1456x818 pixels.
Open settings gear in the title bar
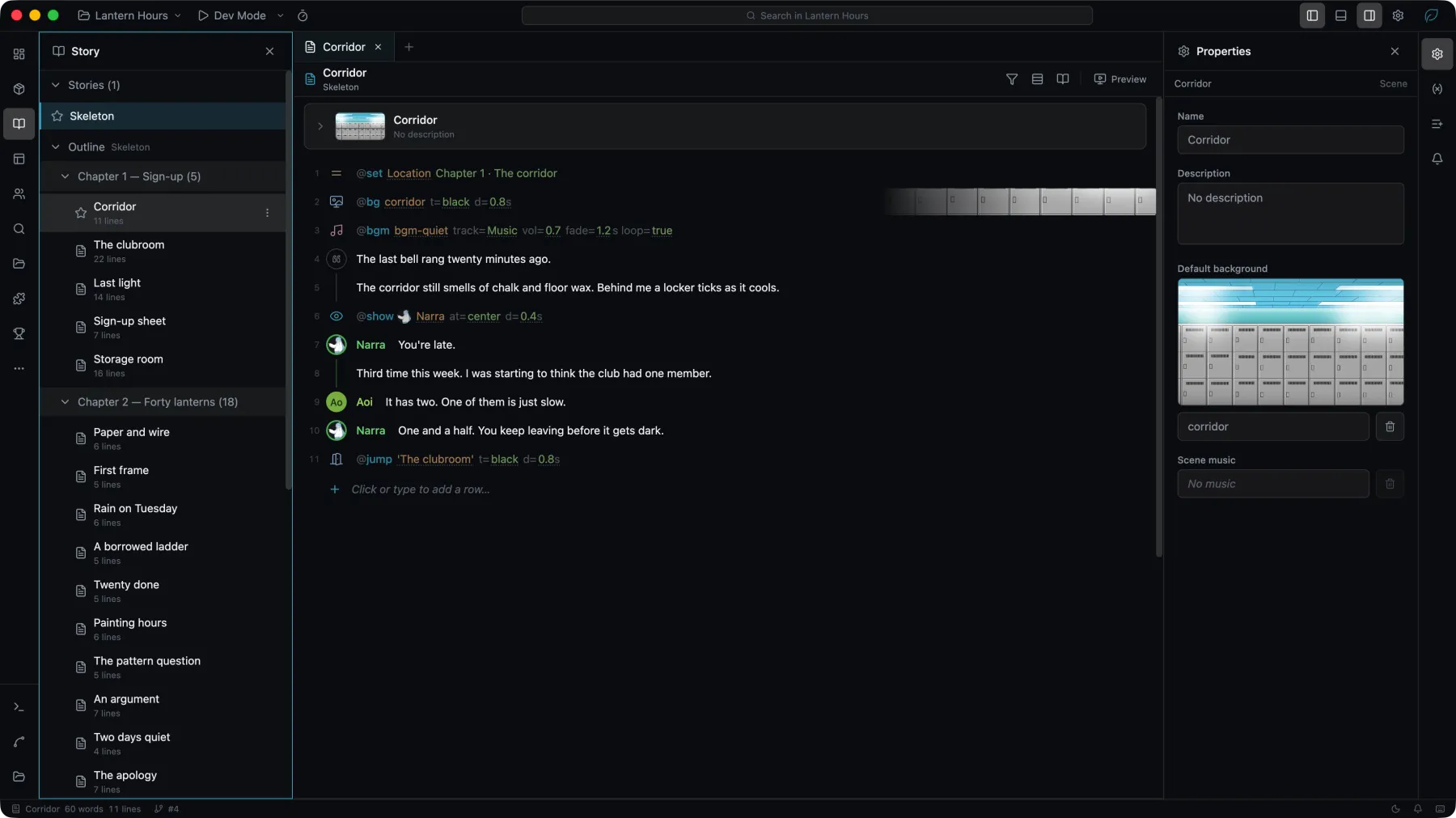[1398, 15]
